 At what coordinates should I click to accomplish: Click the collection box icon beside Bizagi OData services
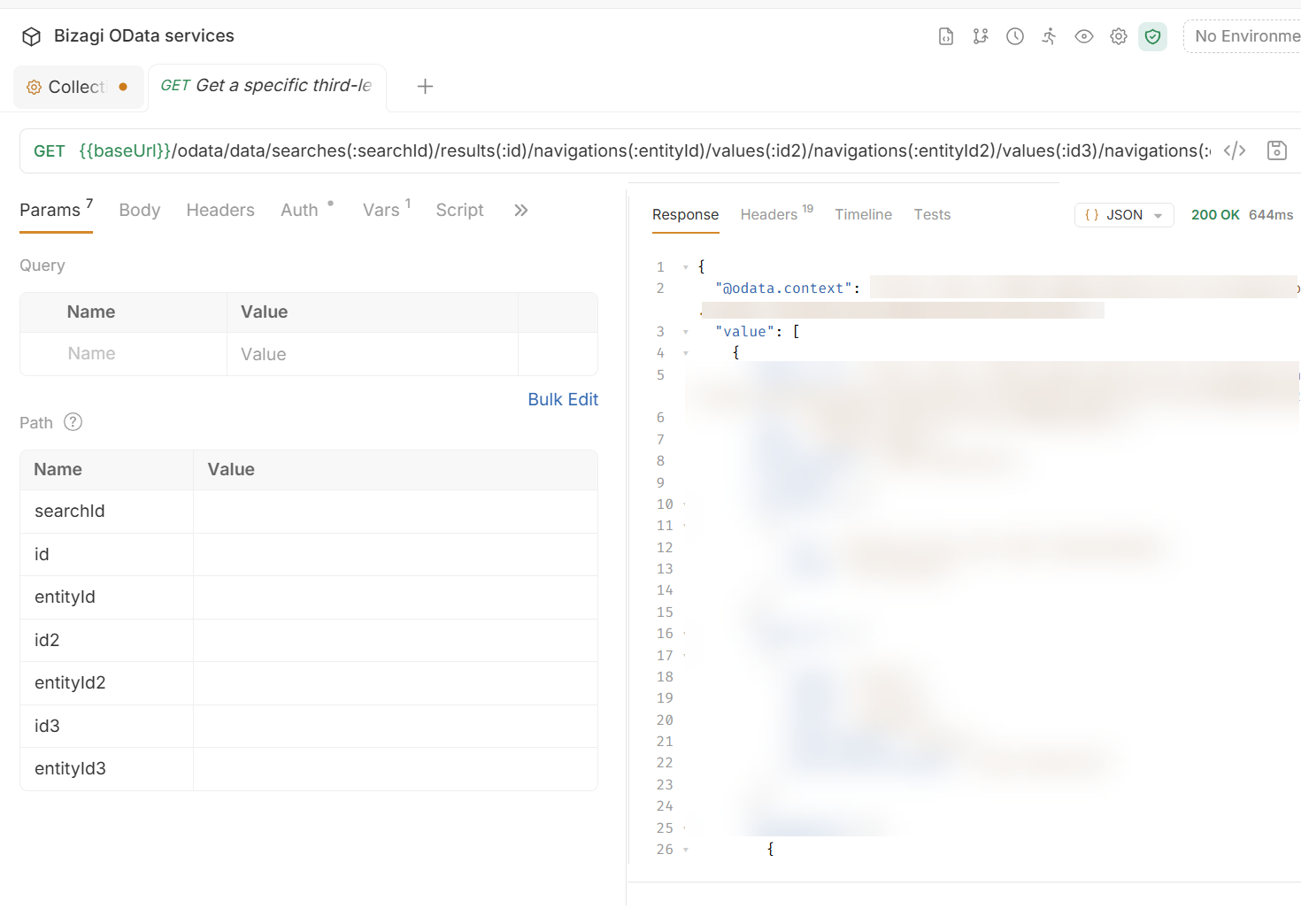32,36
